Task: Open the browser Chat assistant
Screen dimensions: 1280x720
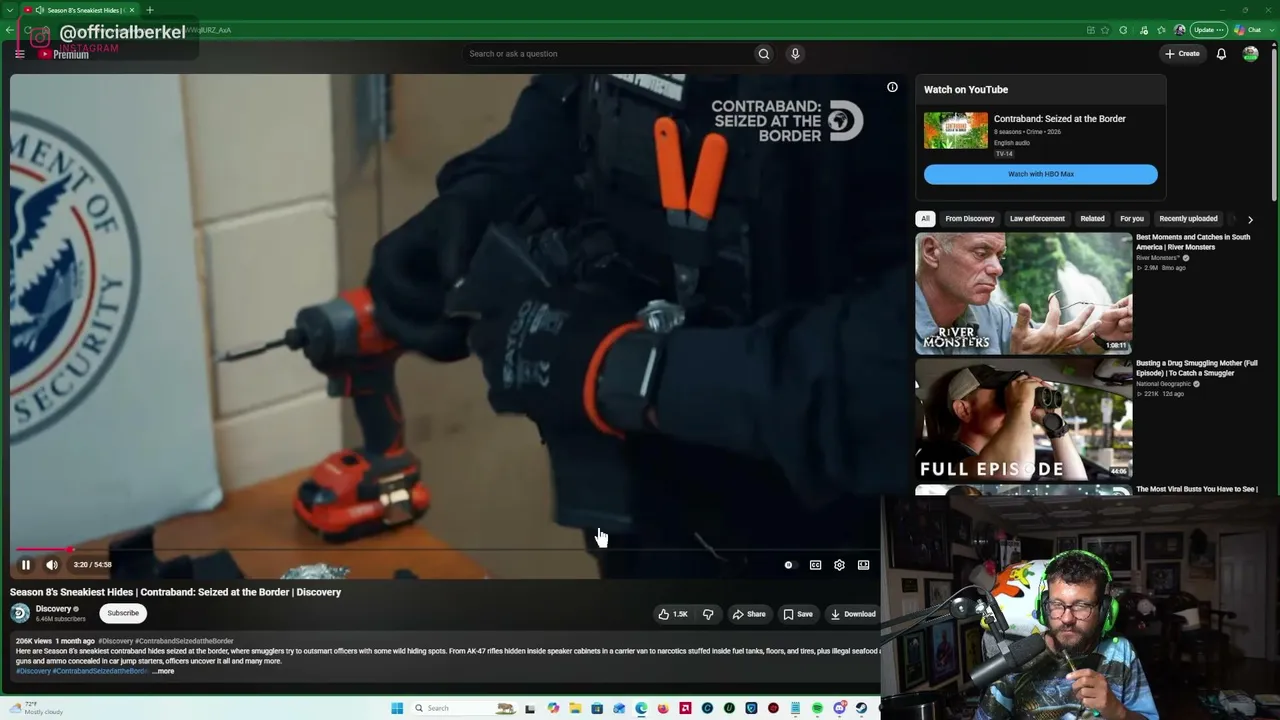Action: (x=1247, y=30)
